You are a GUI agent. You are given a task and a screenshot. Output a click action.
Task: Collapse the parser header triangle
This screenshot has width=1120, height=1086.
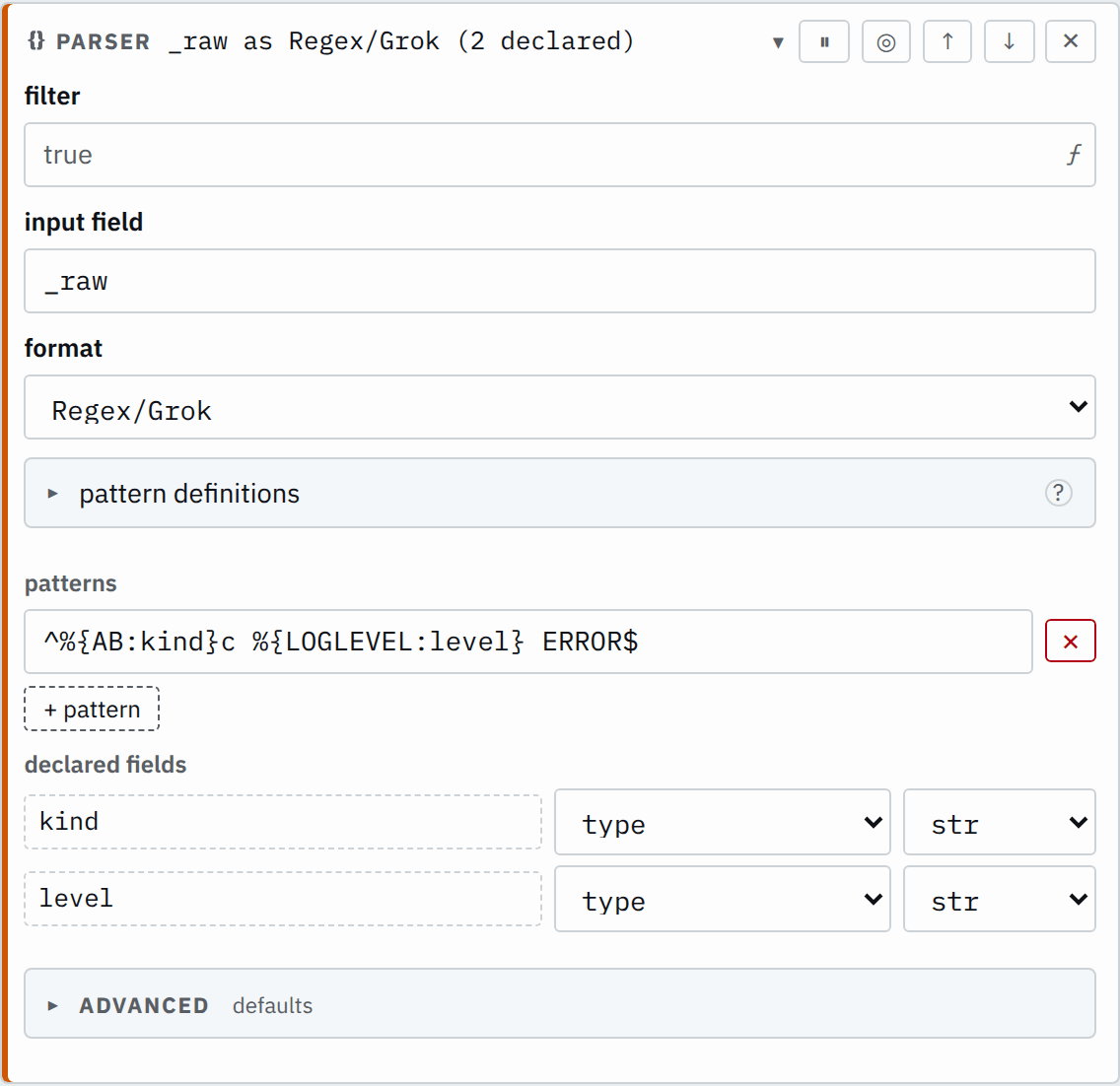click(x=778, y=42)
